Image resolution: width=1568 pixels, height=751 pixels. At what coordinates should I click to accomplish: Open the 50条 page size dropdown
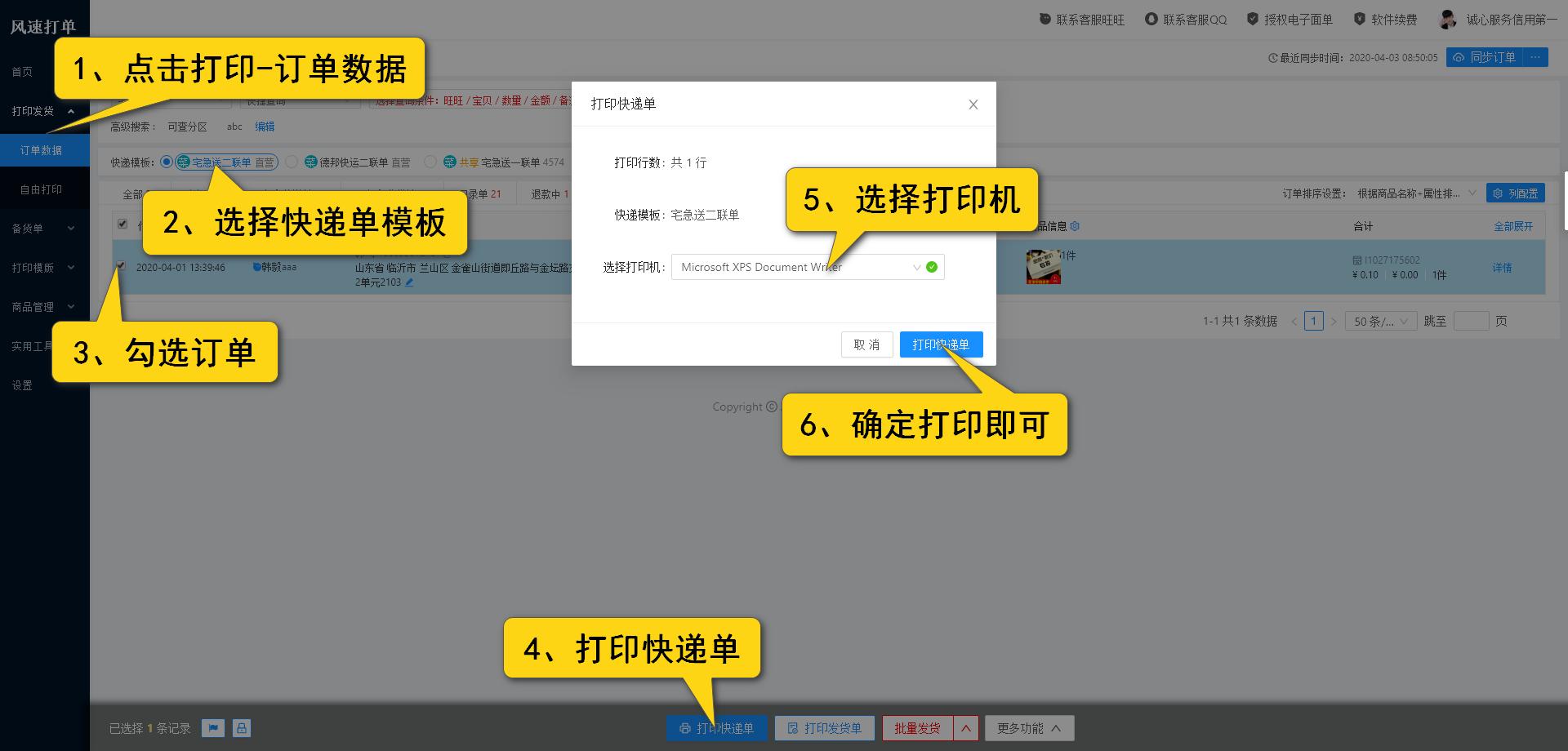click(x=1380, y=321)
